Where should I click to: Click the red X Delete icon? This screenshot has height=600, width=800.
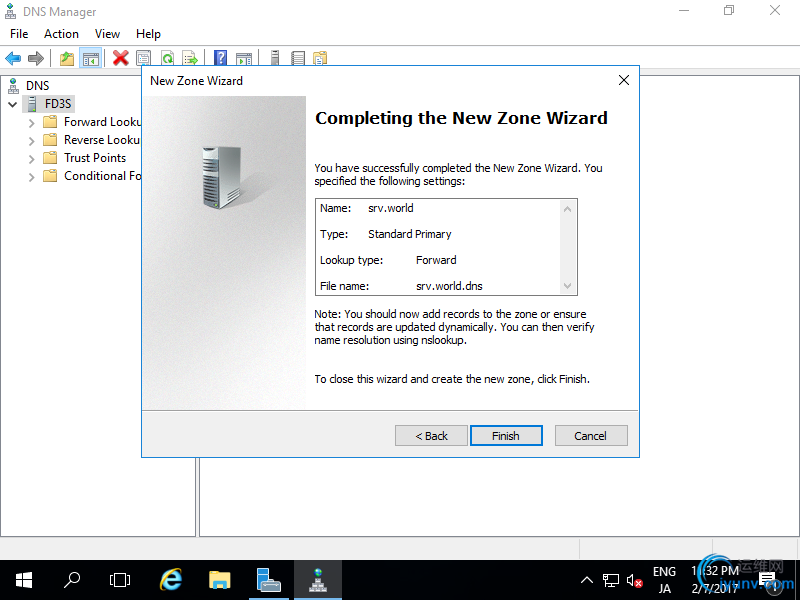click(120, 58)
